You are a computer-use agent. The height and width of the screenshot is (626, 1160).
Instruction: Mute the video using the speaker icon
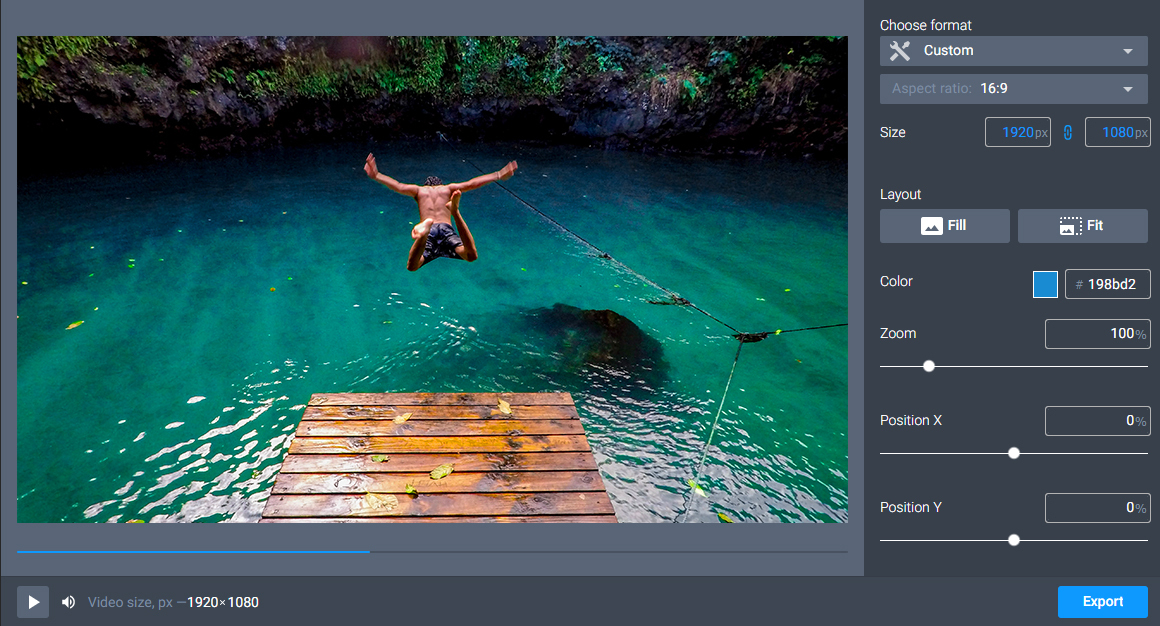click(x=68, y=601)
